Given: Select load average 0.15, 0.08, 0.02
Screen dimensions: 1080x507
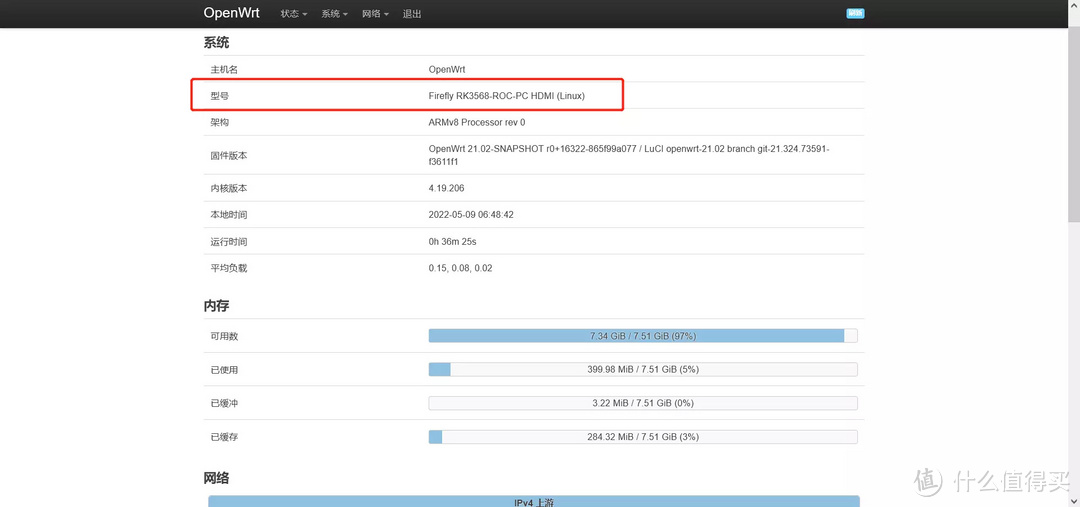Looking at the screenshot, I should 460,268.
